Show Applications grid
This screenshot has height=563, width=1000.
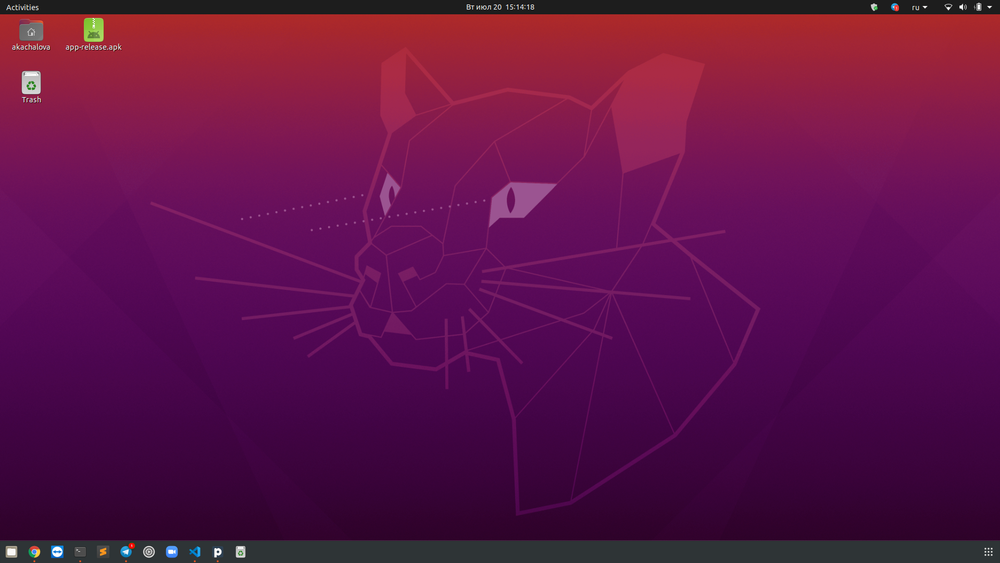(988, 552)
